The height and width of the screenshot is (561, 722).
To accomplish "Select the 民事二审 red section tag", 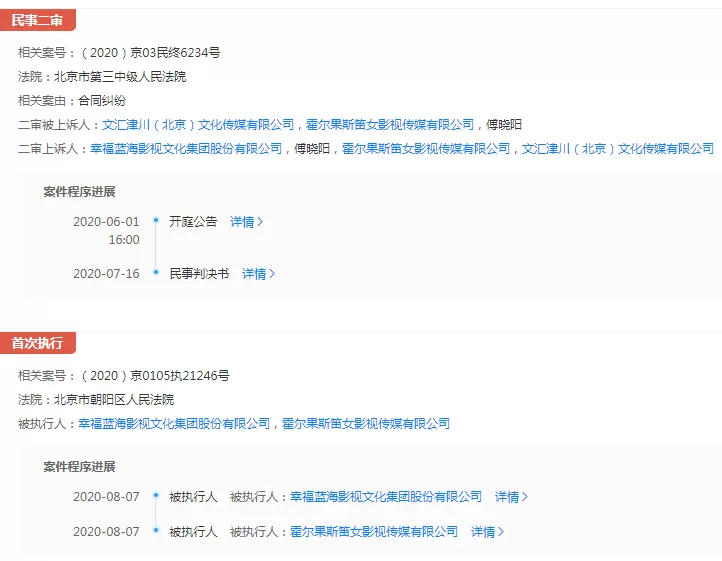I will pyautogui.click(x=37, y=20).
